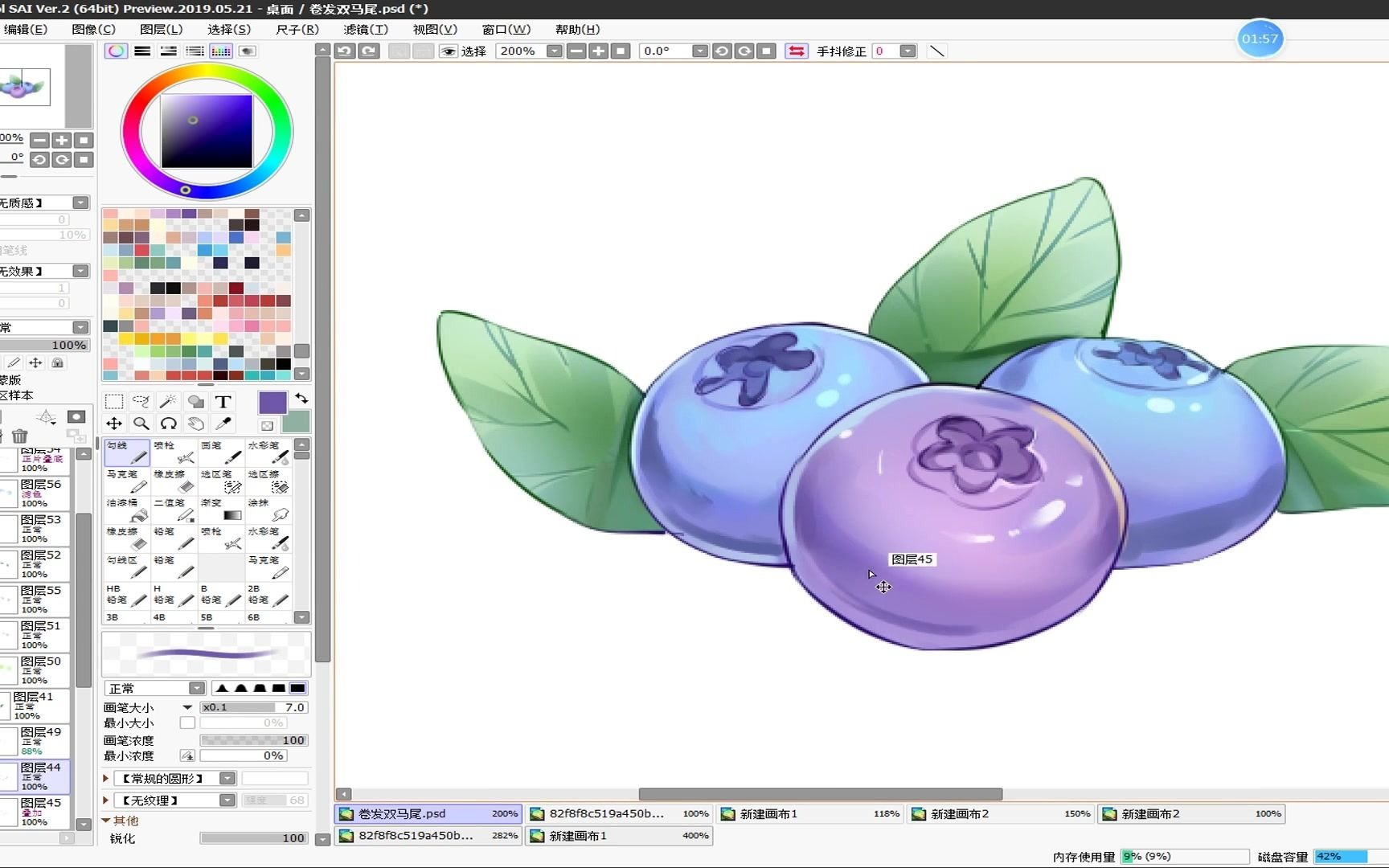
Task: Choose the 油漆桶 bucket tool
Action: (x=127, y=510)
